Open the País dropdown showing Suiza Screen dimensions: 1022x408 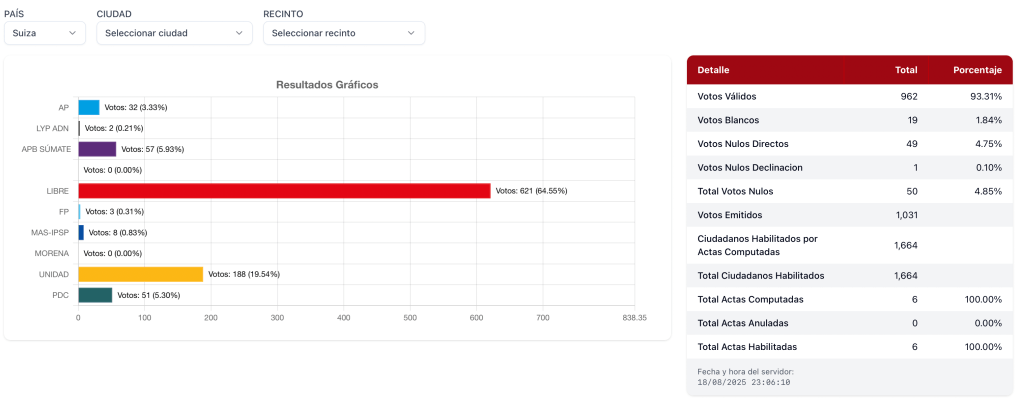point(45,33)
